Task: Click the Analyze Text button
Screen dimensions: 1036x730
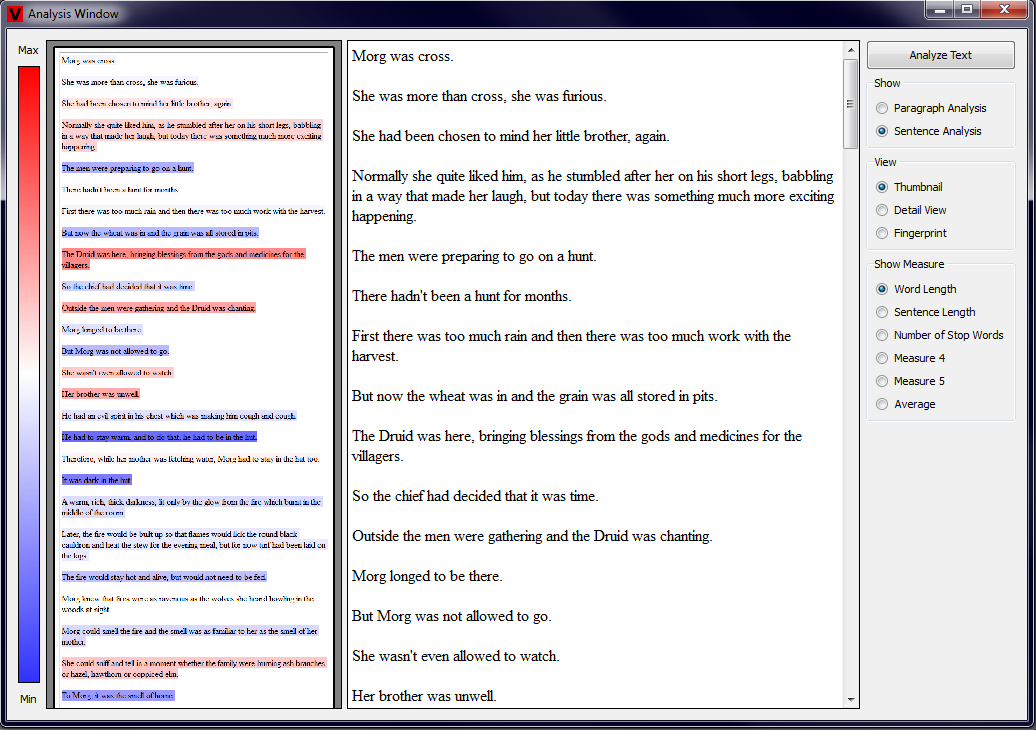Action: [x=940, y=55]
